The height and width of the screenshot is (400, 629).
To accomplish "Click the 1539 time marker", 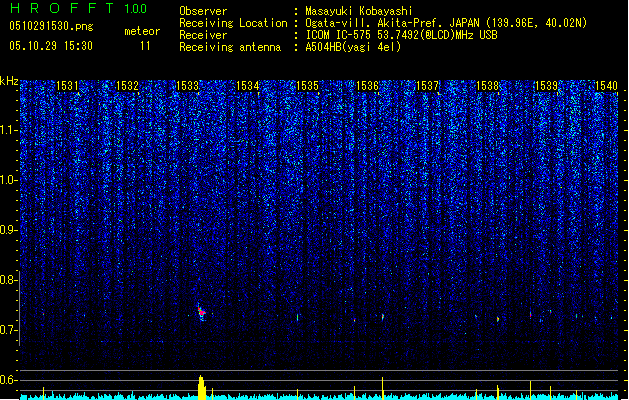I will click(x=547, y=86).
